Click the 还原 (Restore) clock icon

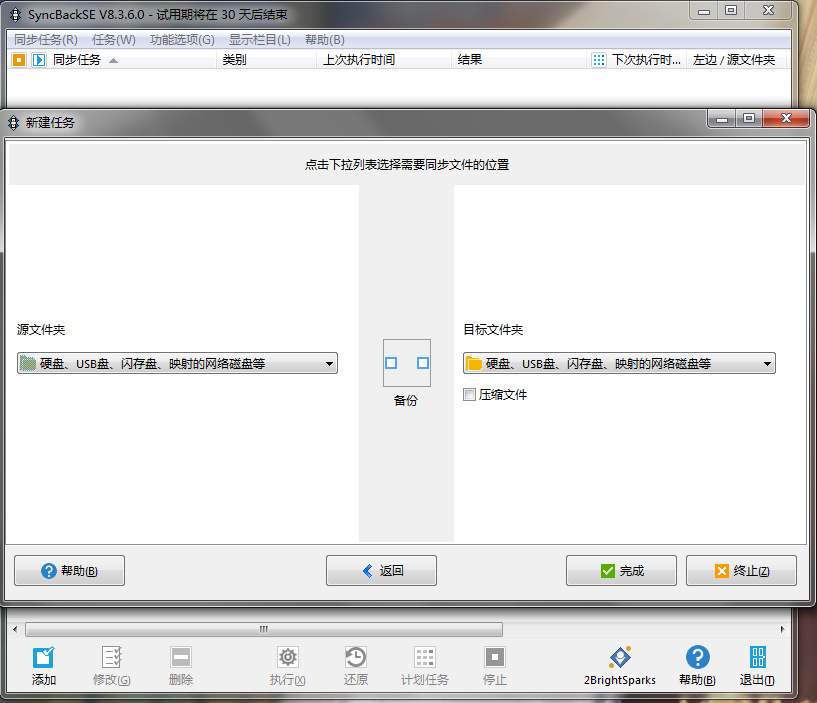coord(356,657)
